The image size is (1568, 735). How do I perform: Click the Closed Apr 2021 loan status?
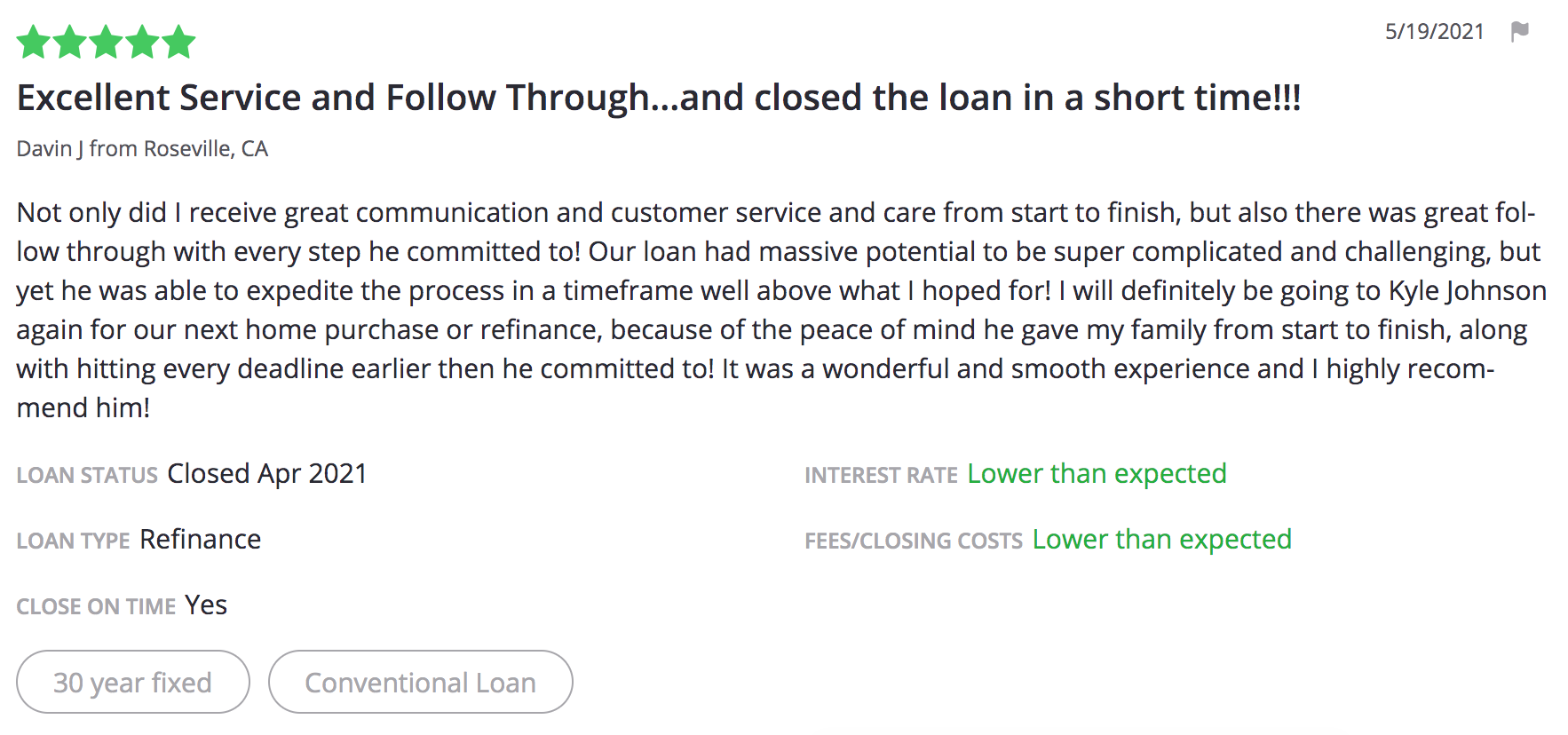[x=267, y=474]
